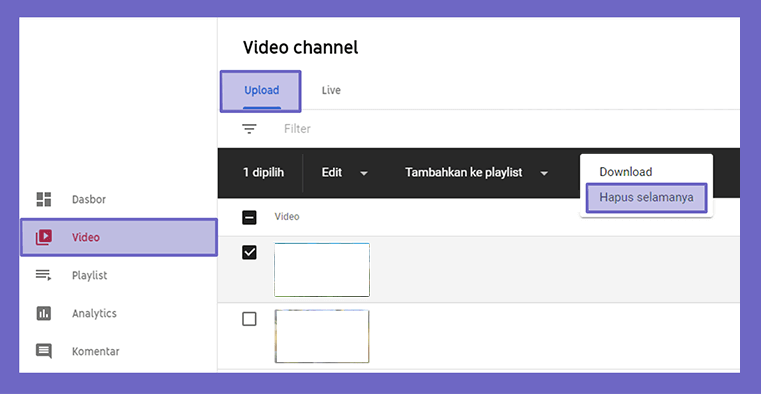
Task: Expand the Edit dropdown arrow
Action: 364,173
